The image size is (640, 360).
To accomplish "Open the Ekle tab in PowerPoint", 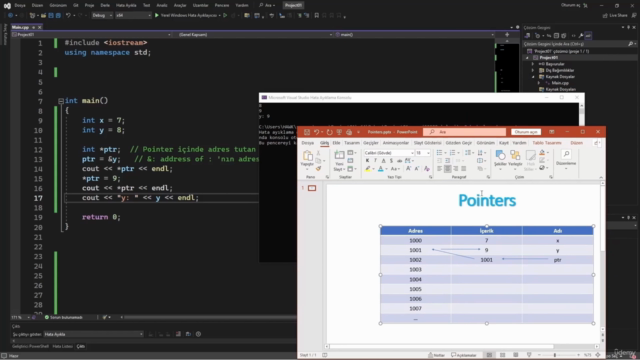I will (336, 143).
